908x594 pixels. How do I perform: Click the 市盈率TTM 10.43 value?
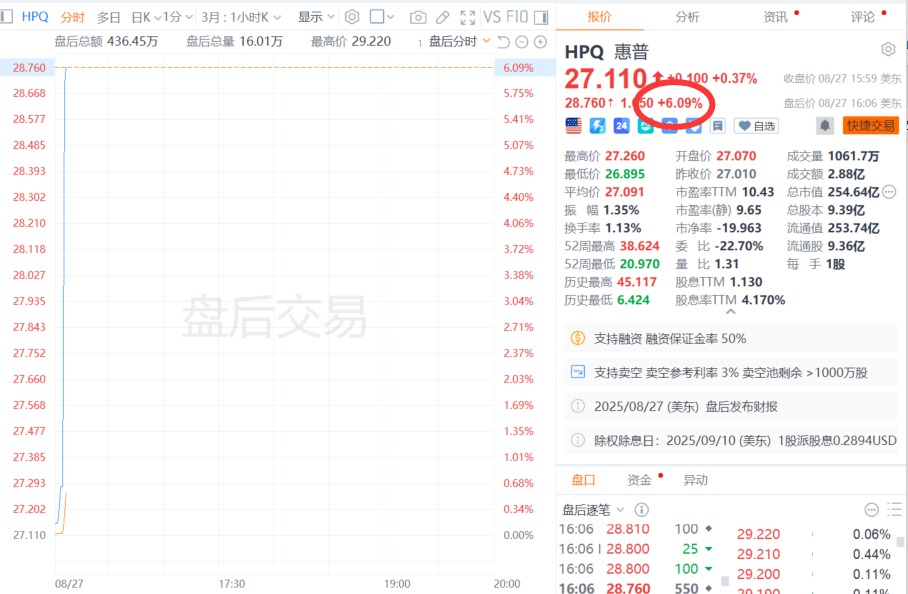pyautogui.click(x=757, y=192)
